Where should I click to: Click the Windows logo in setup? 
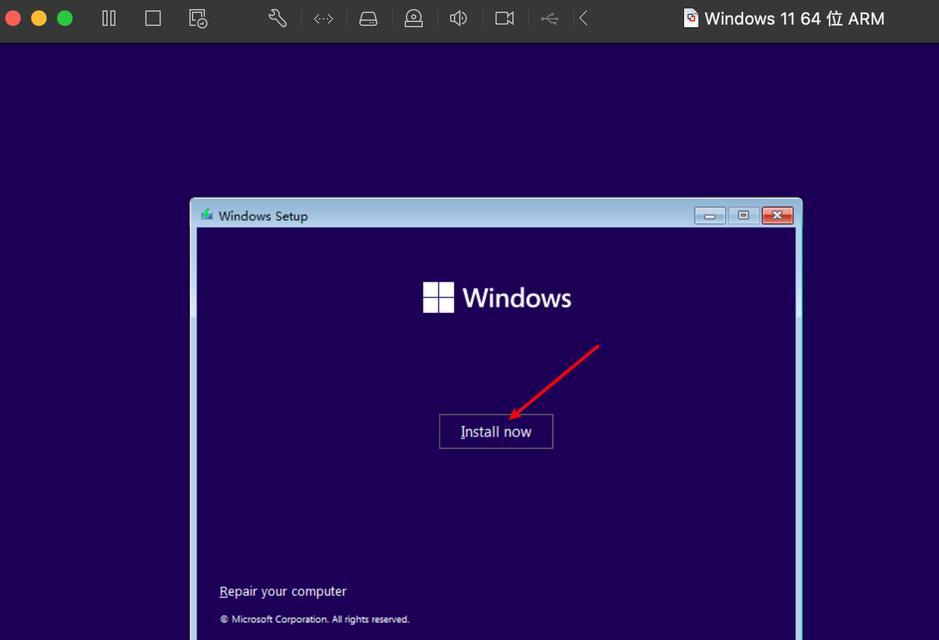[438, 298]
